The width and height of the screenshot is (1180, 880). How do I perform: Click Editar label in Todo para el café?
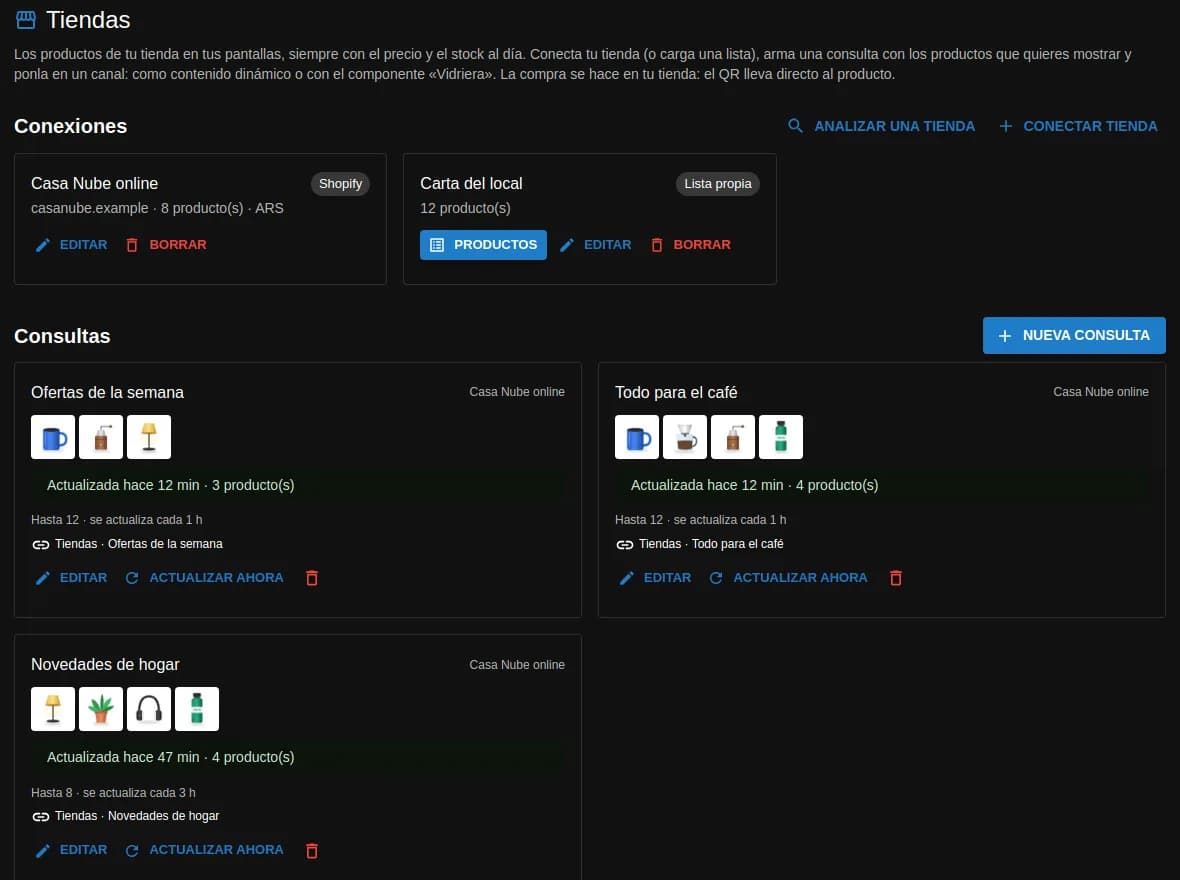coord(668,577)
